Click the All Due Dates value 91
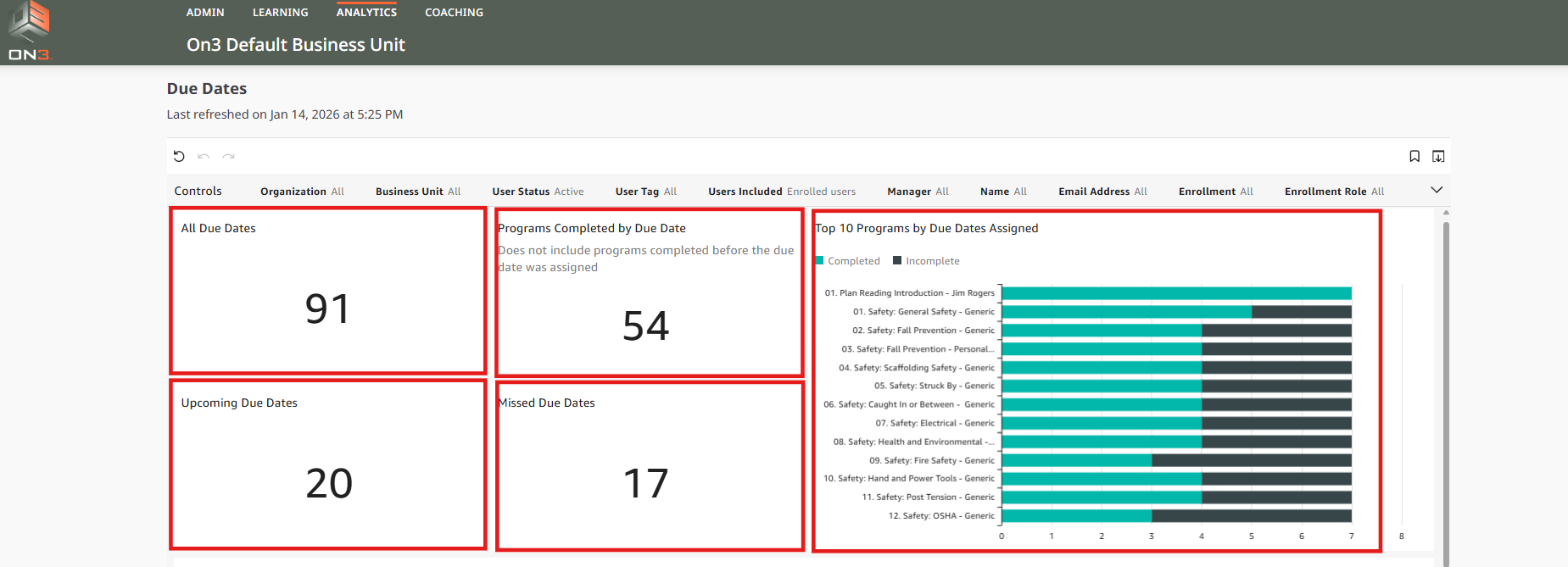Image resolution: width=1568 pixels, height=567 pixels. (x=327, y=309)
